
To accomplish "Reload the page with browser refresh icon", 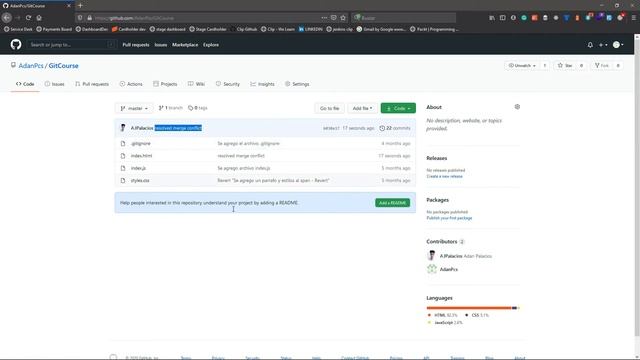I will tap(28, 18).
